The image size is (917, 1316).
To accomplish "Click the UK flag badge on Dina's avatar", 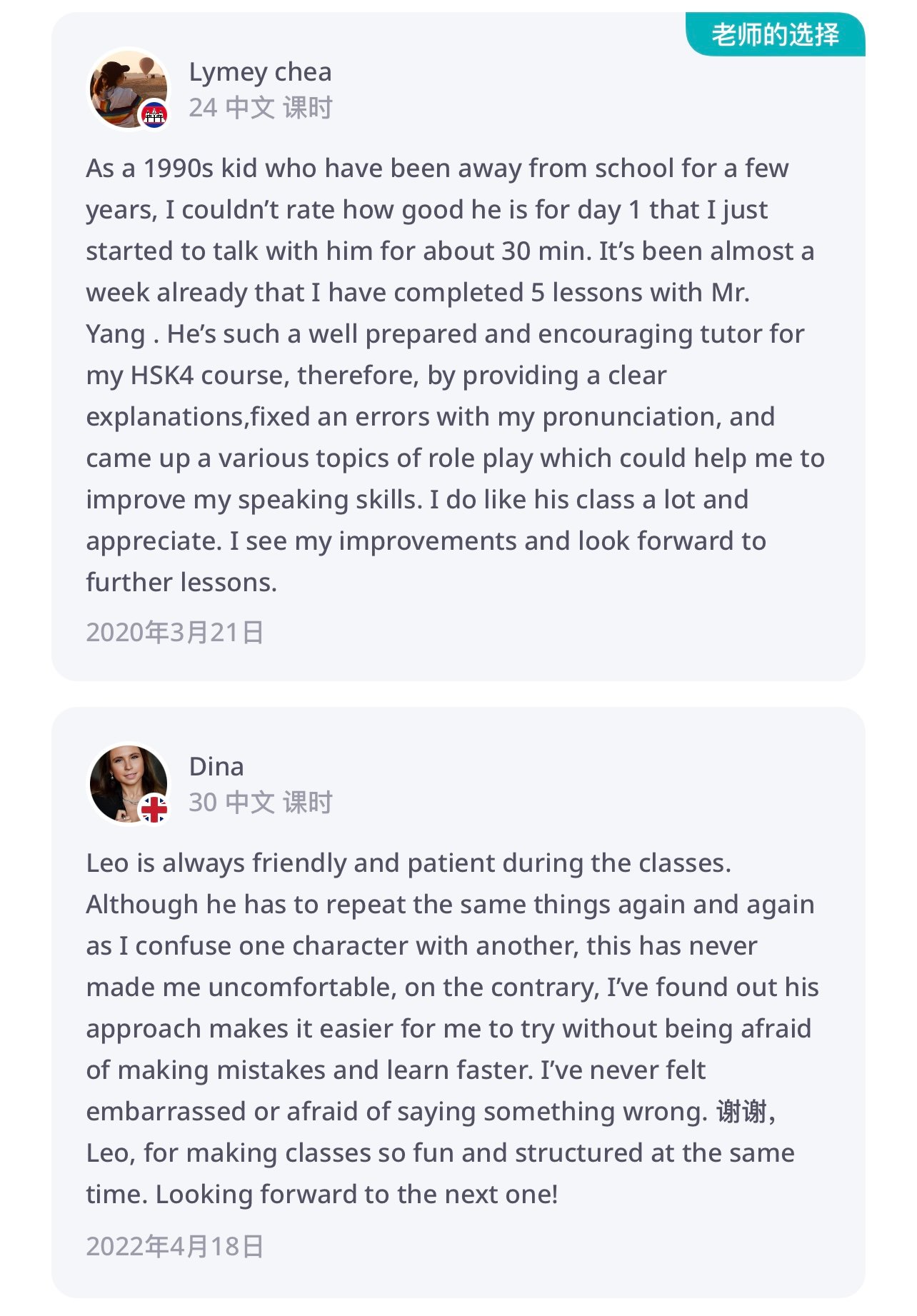I will [154, 809].
